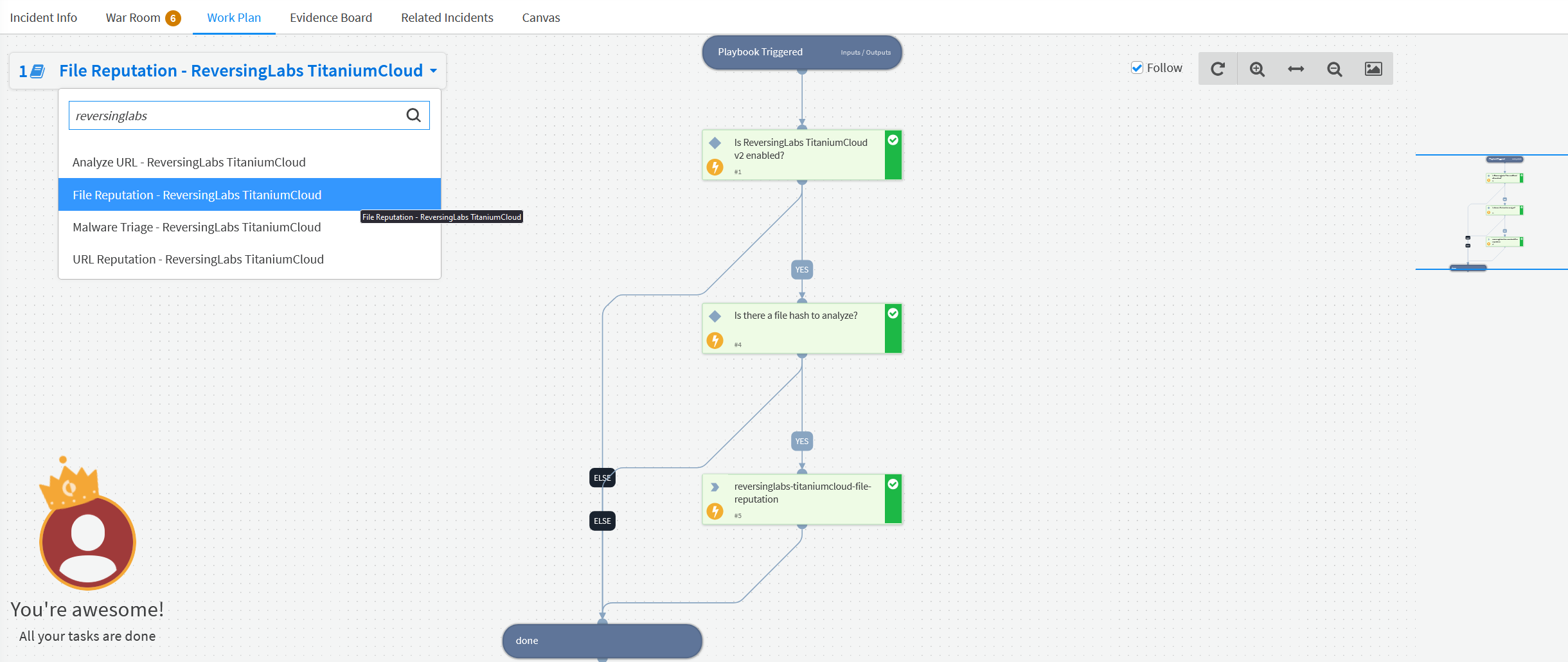Click the File Reputation playbook title text
This screenshot has height=662, width=1568.
click(x=241, y=71)
